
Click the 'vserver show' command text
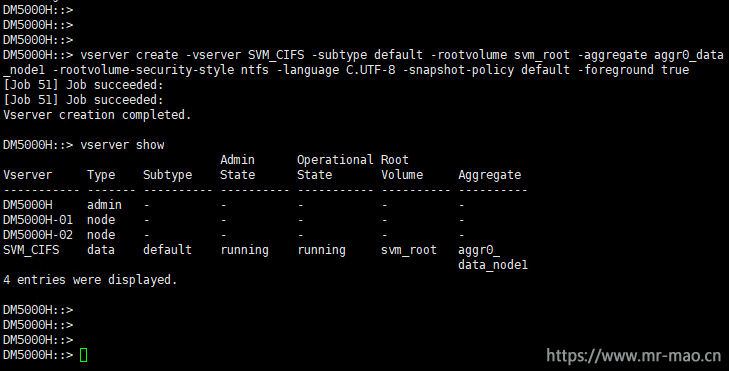click(x=122, y=145)
